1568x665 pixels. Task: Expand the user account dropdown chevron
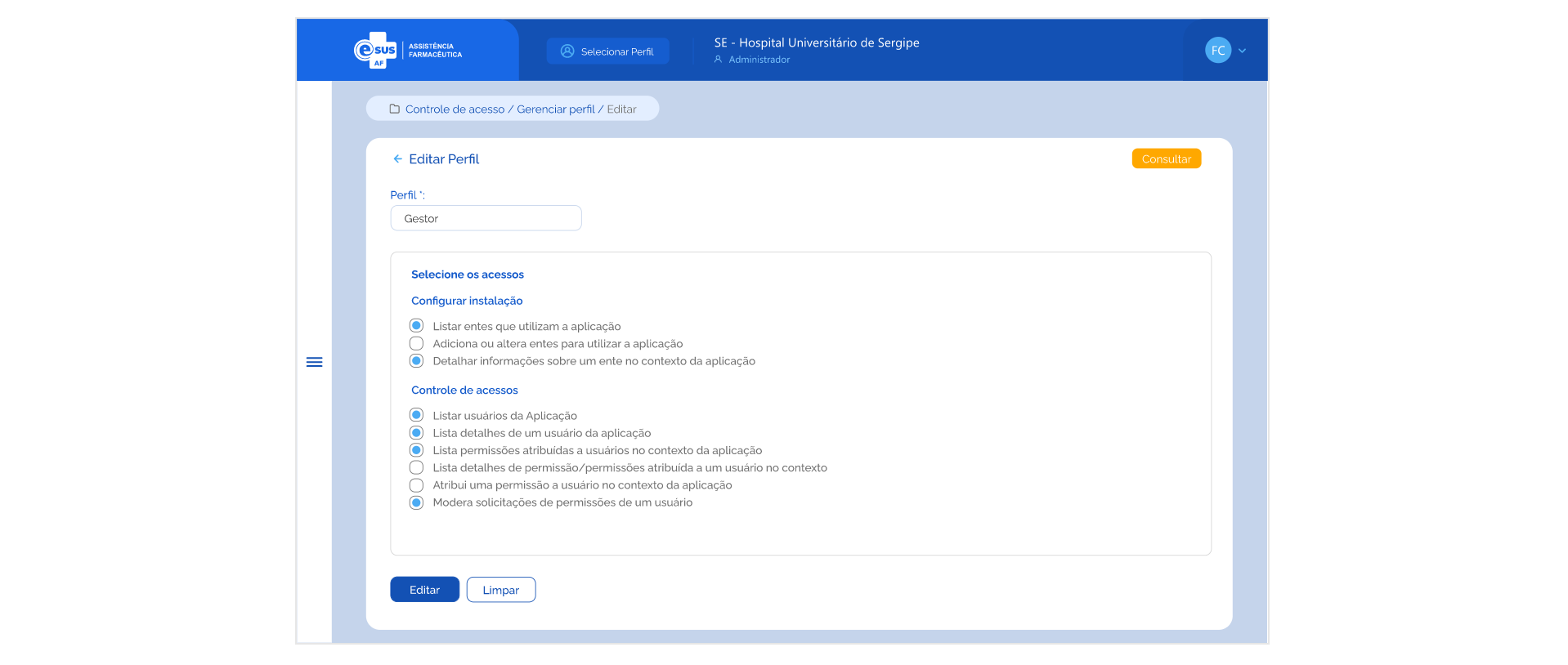pos(1243,51)
